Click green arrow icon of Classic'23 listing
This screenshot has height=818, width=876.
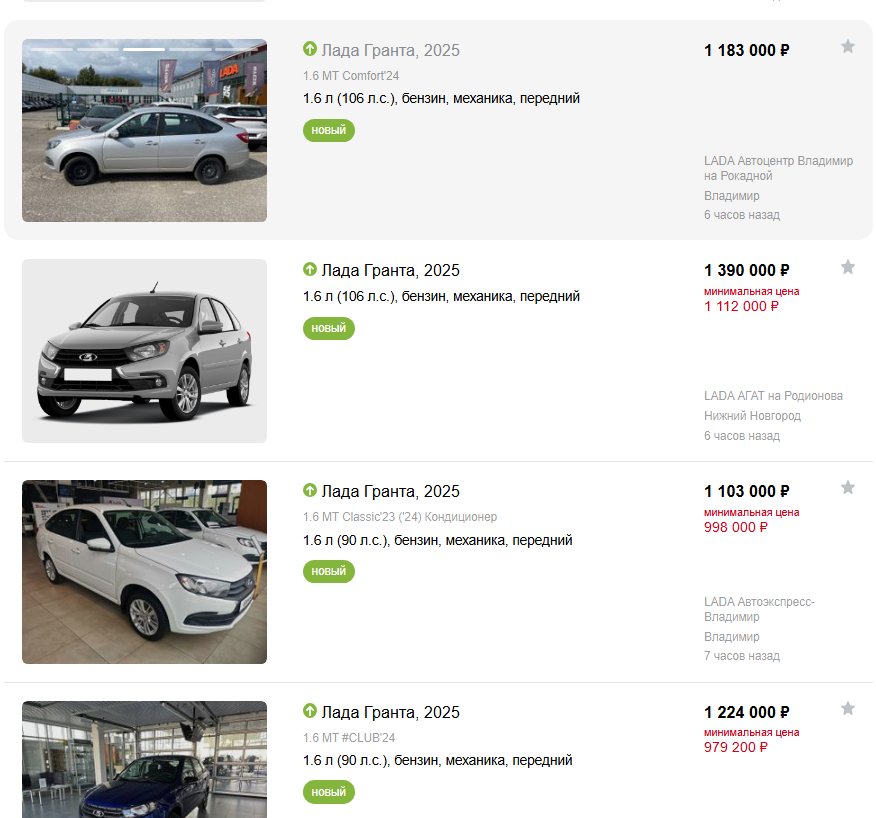pos(310,490)
